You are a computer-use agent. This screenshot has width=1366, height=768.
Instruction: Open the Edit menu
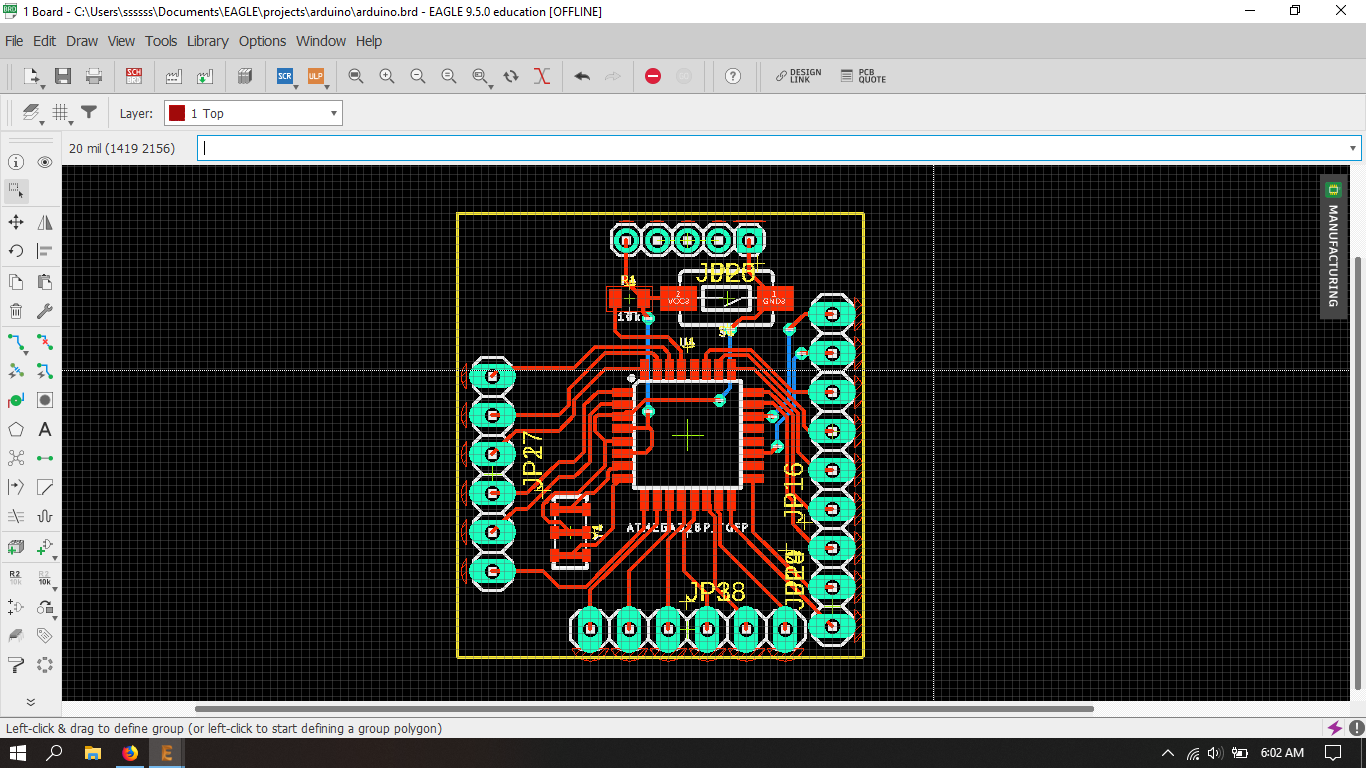44,41
